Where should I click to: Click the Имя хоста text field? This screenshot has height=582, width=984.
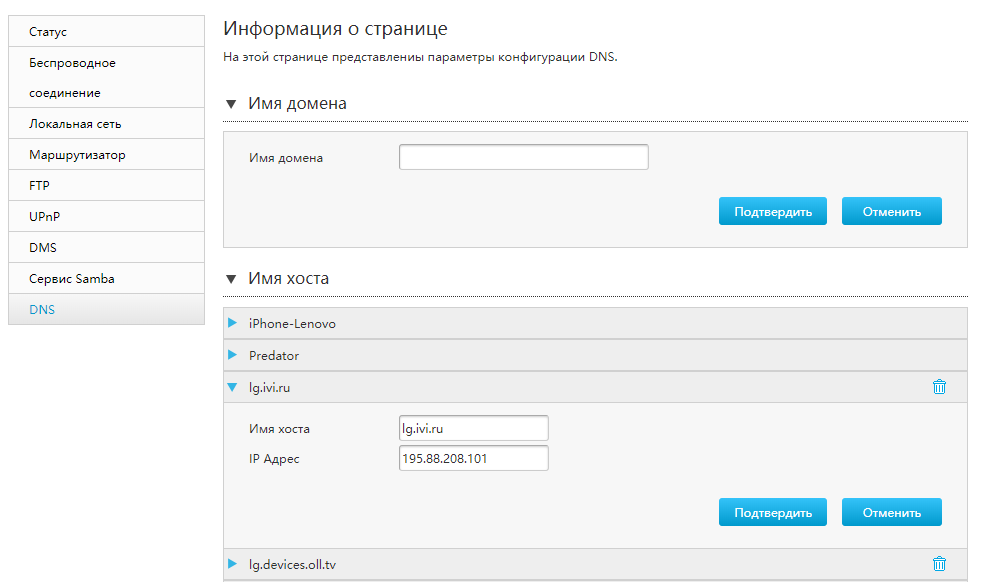point(473,429)
